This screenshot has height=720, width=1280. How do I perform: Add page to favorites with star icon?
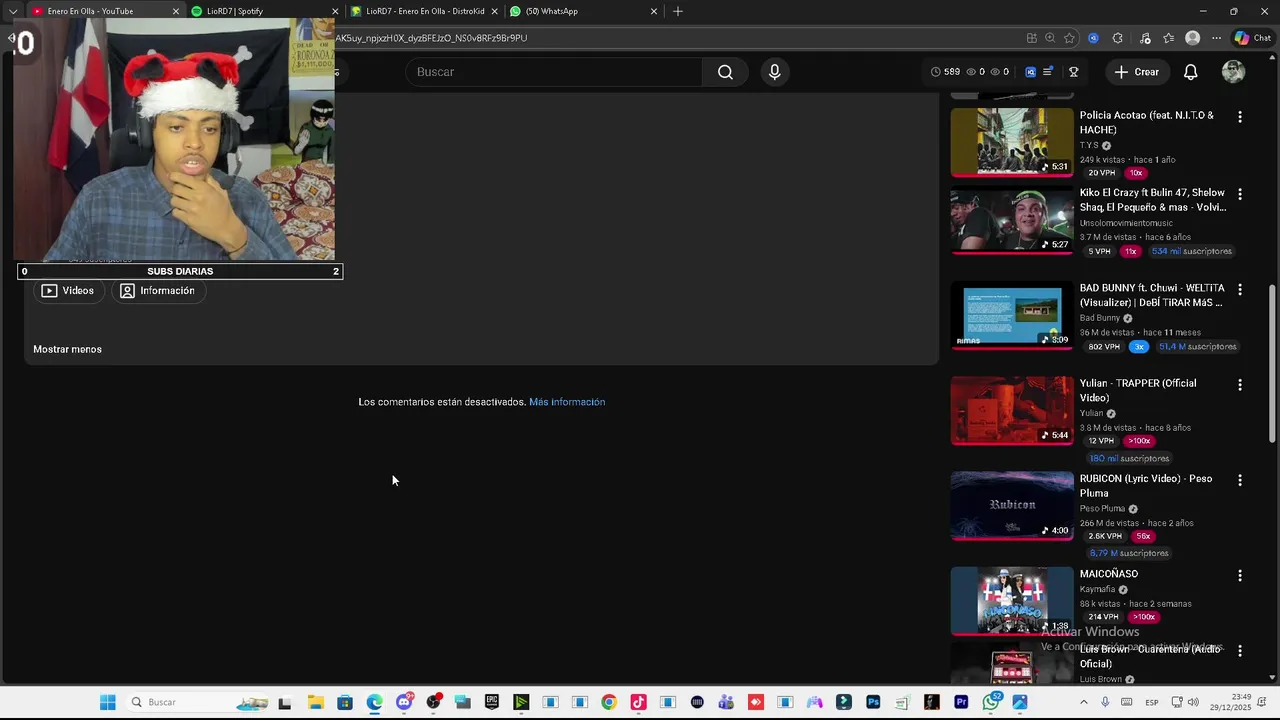pos(1069,38)
